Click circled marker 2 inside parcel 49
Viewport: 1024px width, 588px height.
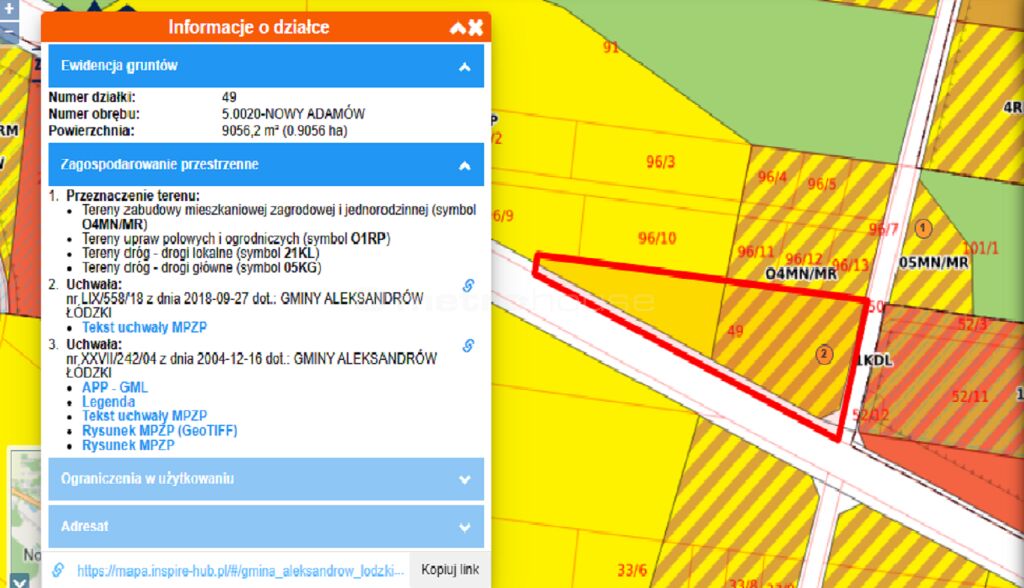click(x=824, y=353)
